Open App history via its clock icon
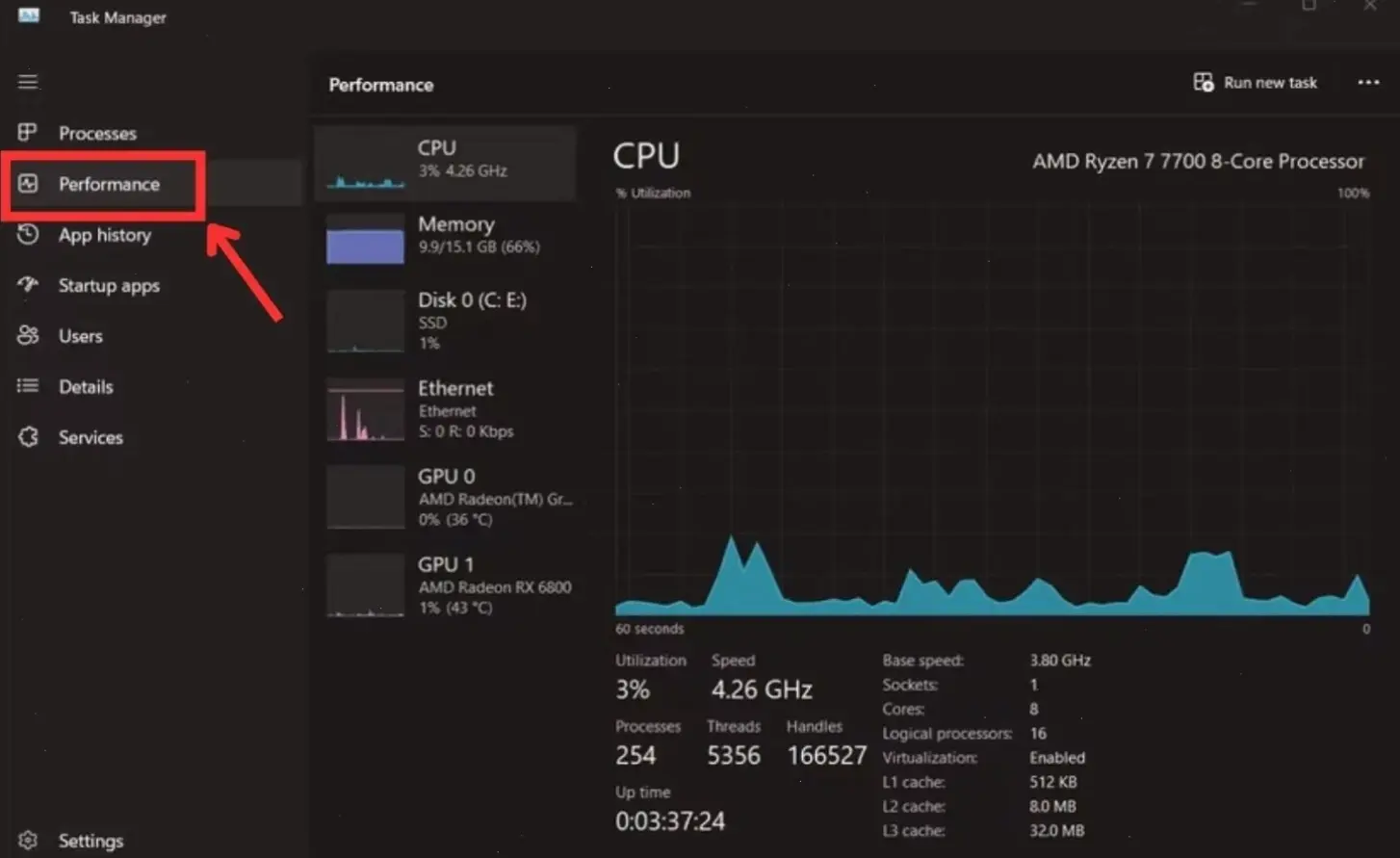 (x=28, y=234)
